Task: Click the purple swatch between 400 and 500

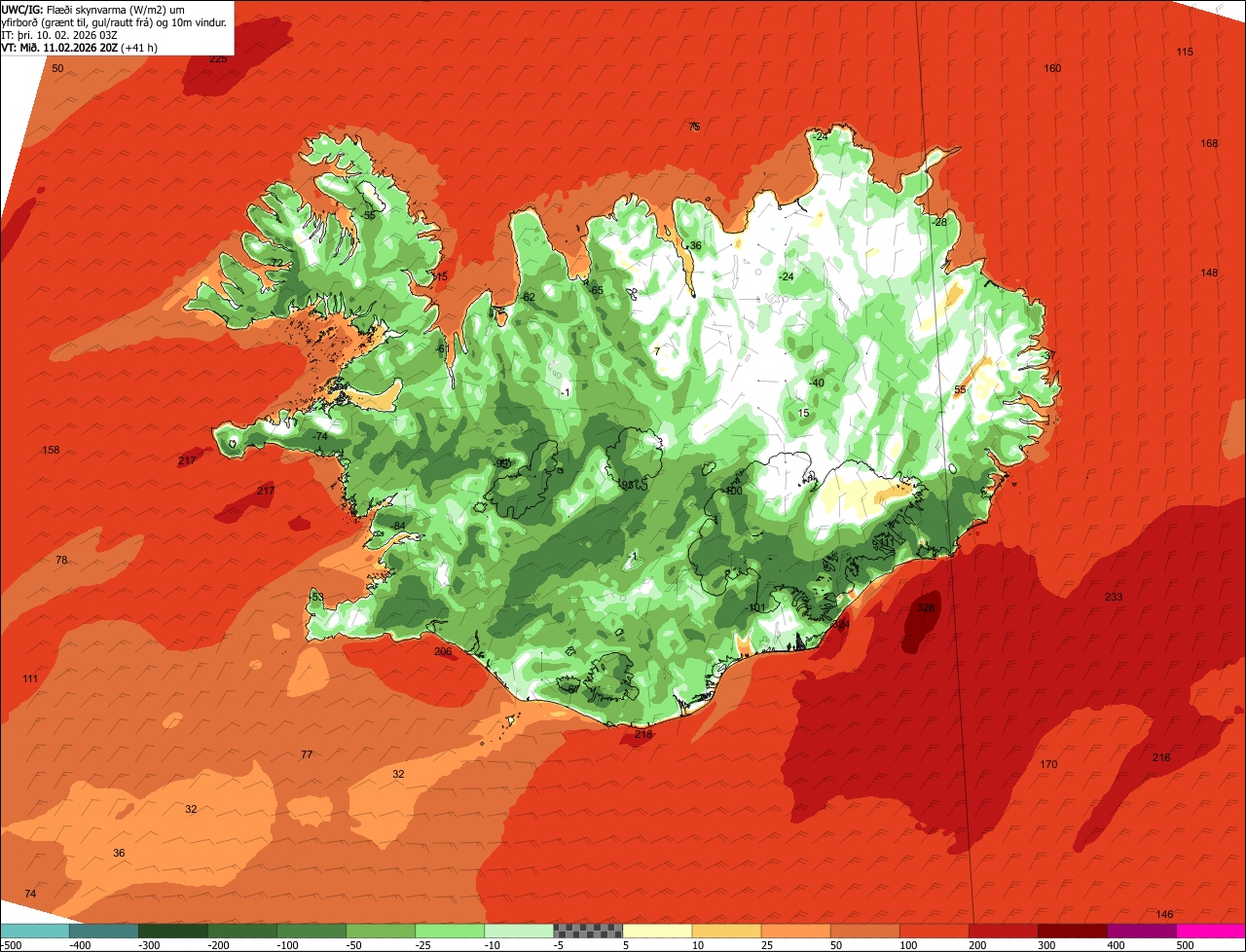Action: pyautogui.click(x=1140, y=930)
